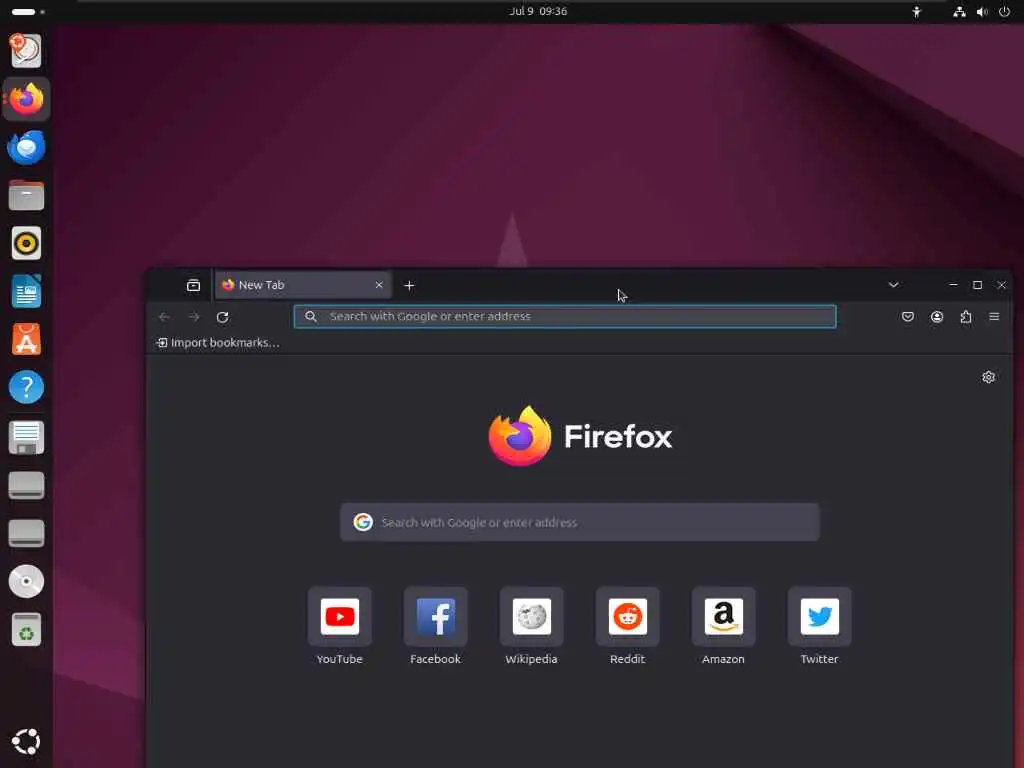The image size is (1024, 768).
Task: Open the YouTube shortcut tile
Action: point(340,616)
